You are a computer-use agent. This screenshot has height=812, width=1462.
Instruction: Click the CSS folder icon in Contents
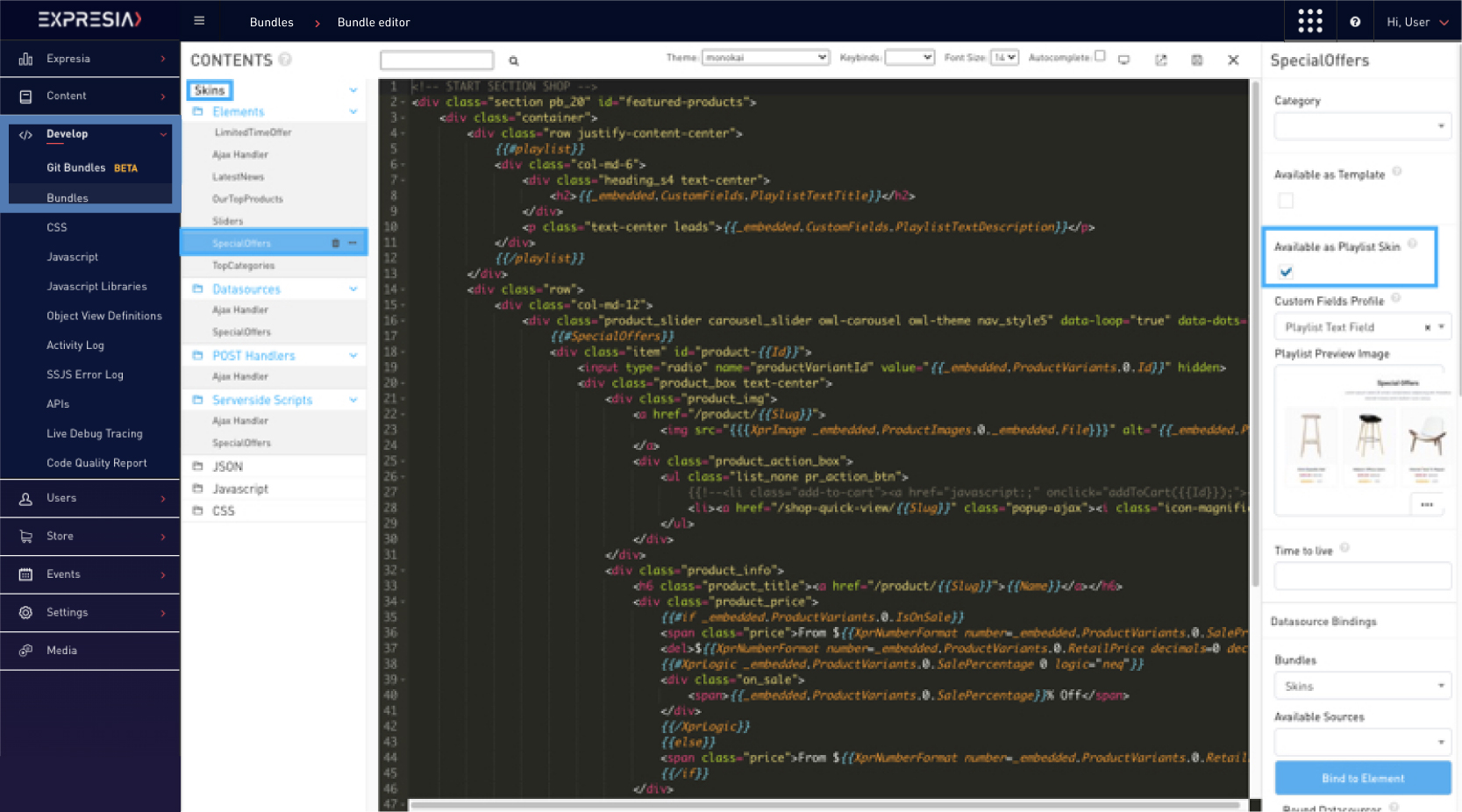197,510
